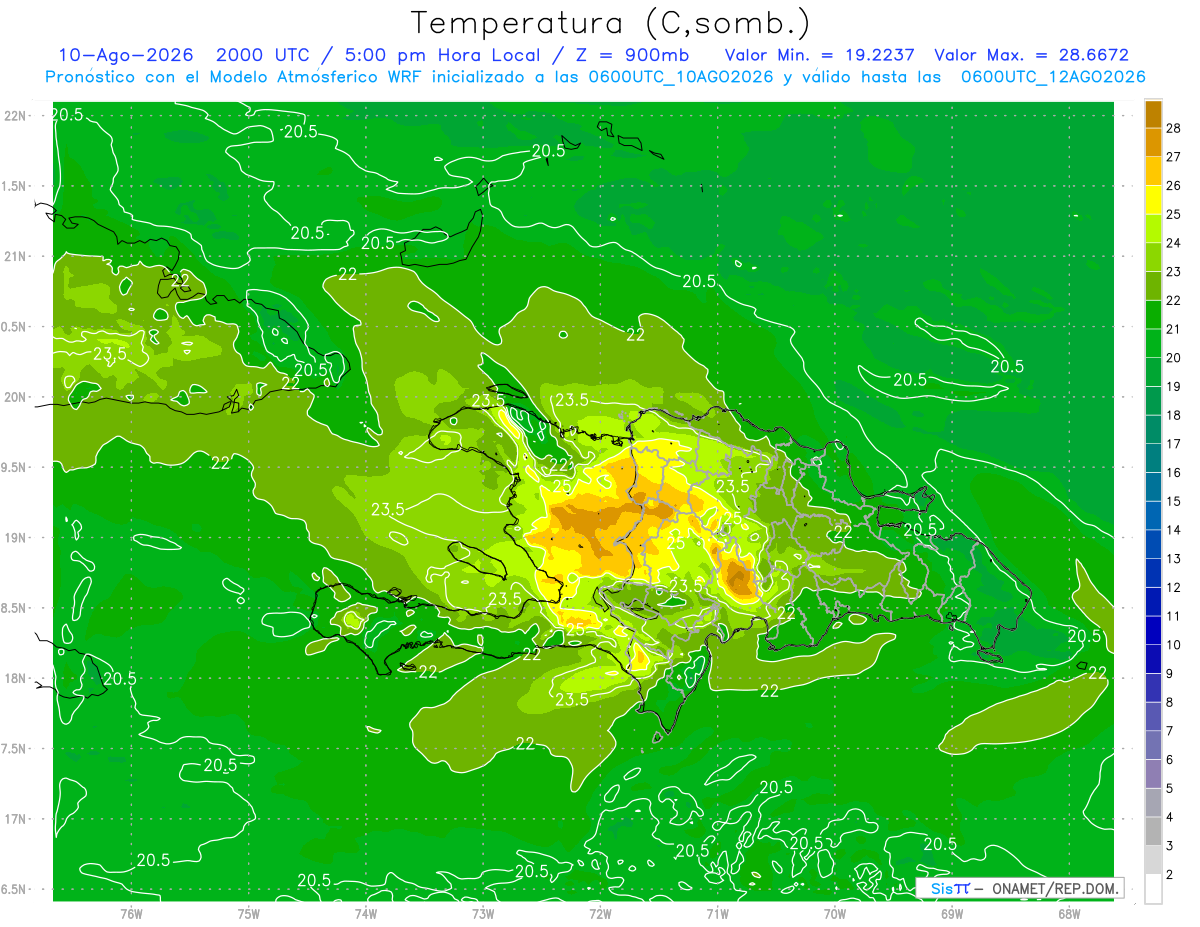Click legend scale value '16'
This screenshot has height=927, width=1200.
1174,472
